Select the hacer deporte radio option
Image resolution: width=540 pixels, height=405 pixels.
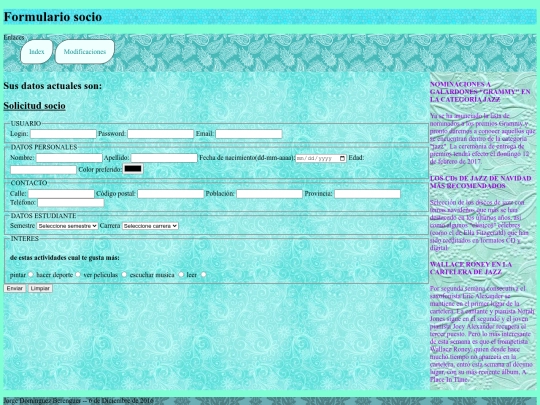[78, 274]
